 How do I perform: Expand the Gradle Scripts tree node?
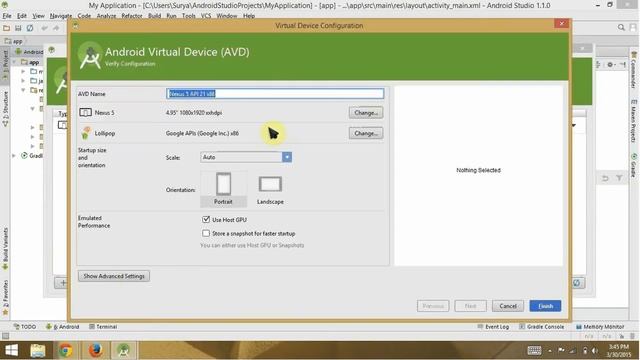(x=15, y=156)
